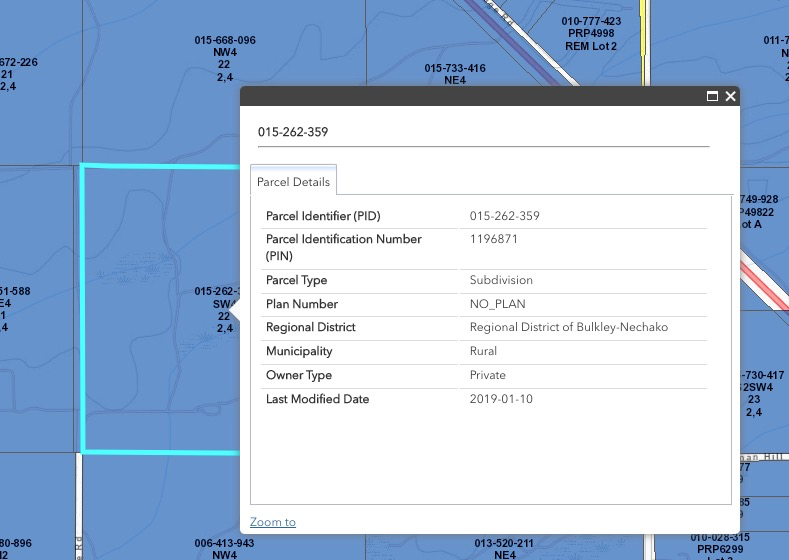Click the Parcel Identifier (PID) value

point(505,216)
